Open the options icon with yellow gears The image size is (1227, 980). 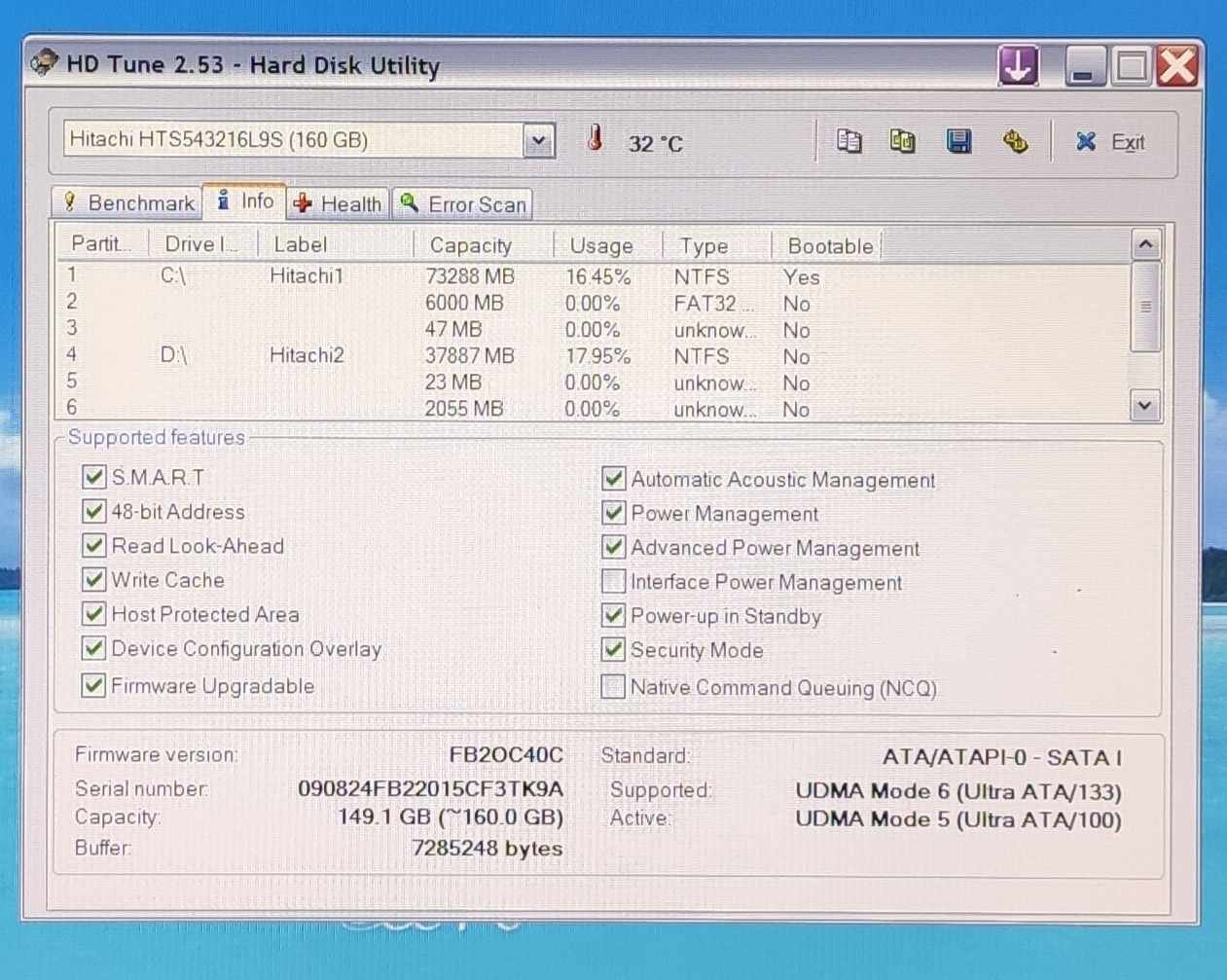pos(1015,142)
